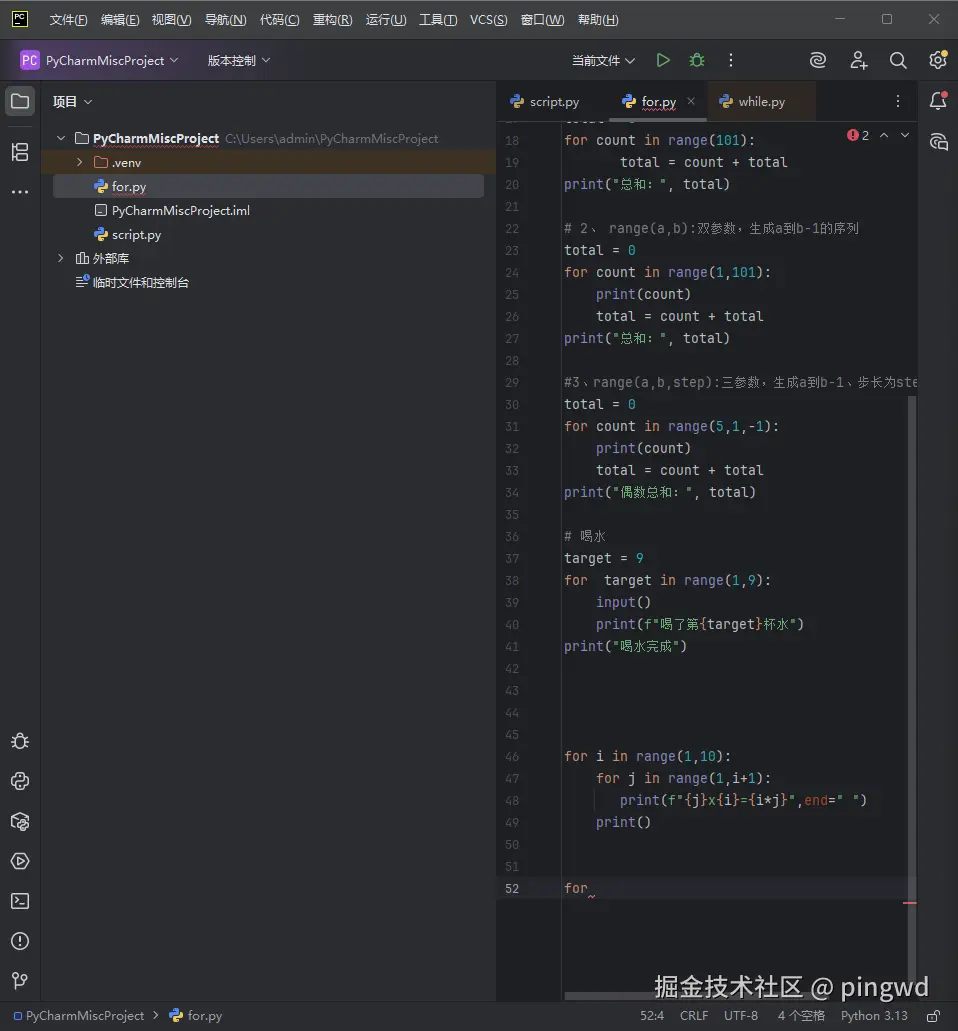The image size is (958, 1031).
Task: Go to next highlighted error arrow
Action: click(905, 135)
